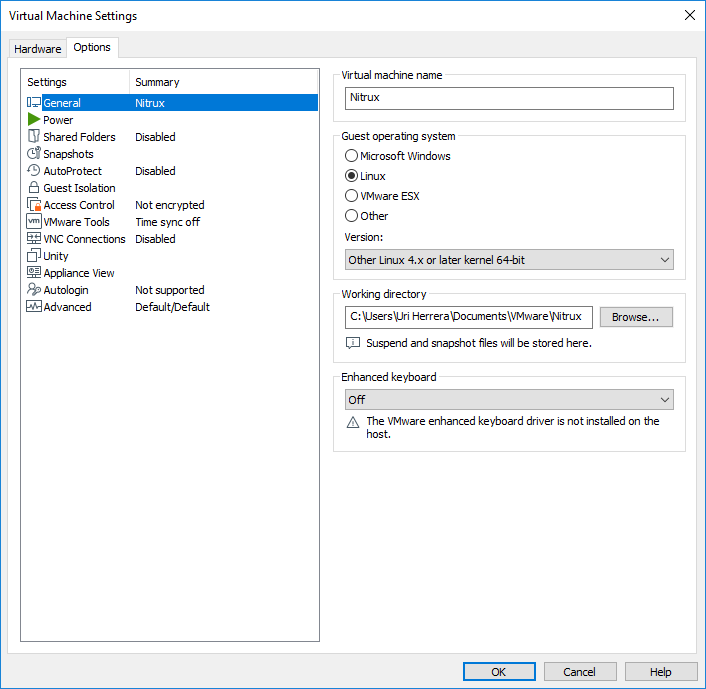Click the Nitrux summary of General row
Screen dimensions: 706x689
pos(150,103)
